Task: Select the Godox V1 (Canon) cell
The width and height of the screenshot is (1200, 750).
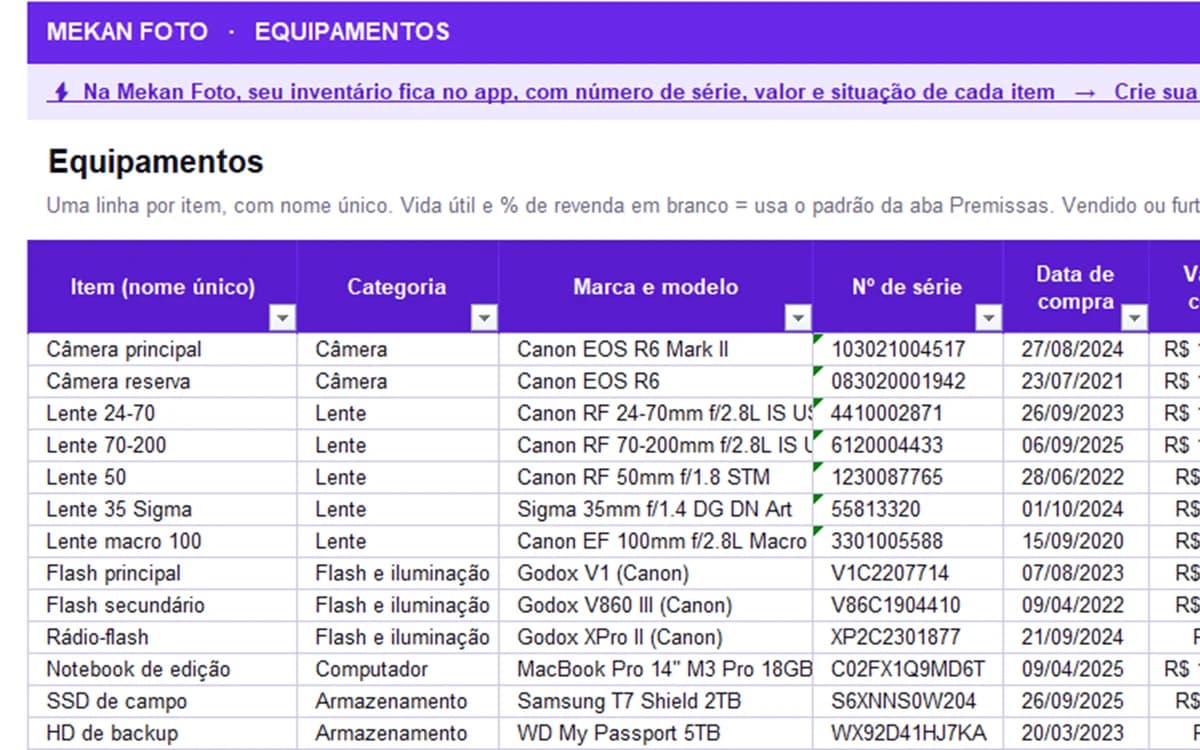Action: (x=656, y=573)
